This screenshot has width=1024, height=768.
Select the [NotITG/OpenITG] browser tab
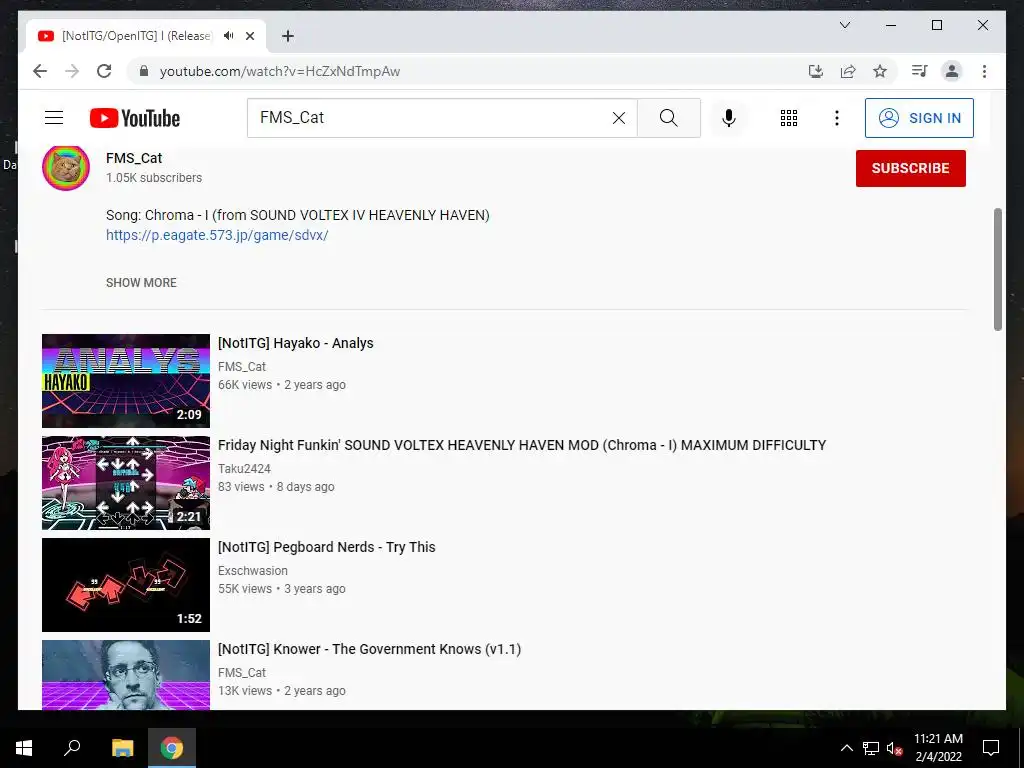pyautogui.click(x=146, y=36)
